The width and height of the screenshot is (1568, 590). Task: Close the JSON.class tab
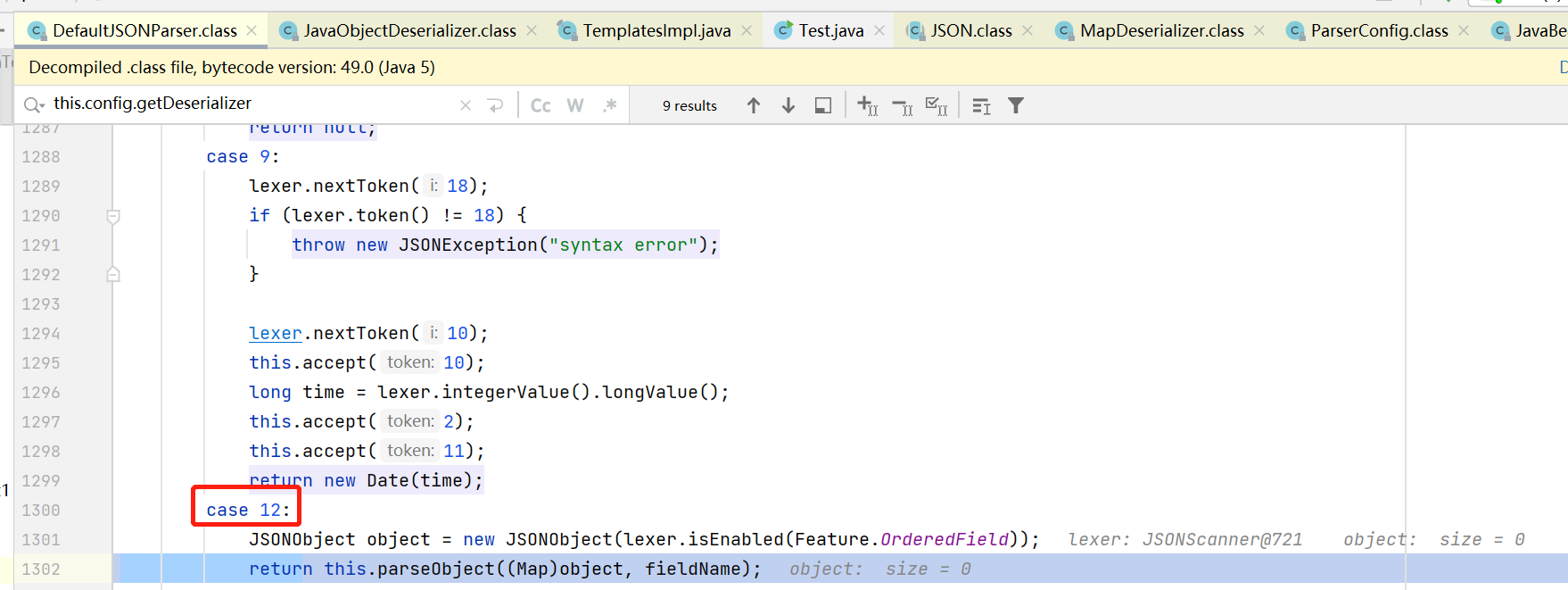[1027, 30]
